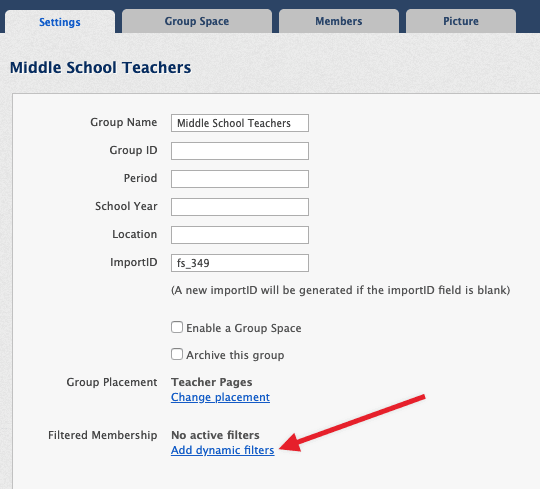The width and height of the screenshot is (540, 489).
Task: Click the Location text box
Action: point(240,235)
